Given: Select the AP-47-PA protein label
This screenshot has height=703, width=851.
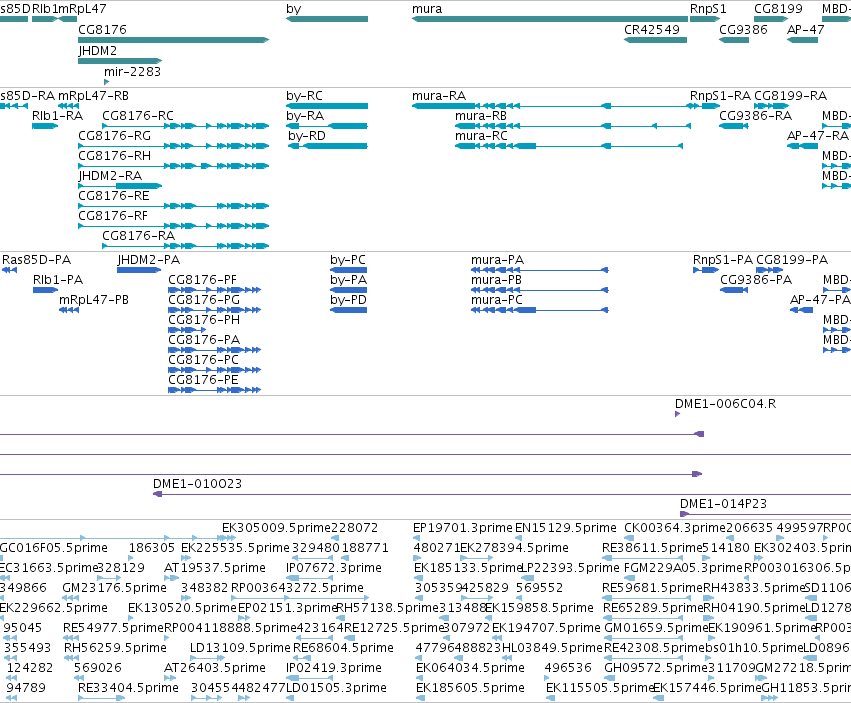Looking at the screenshot, I should [820, 300].
